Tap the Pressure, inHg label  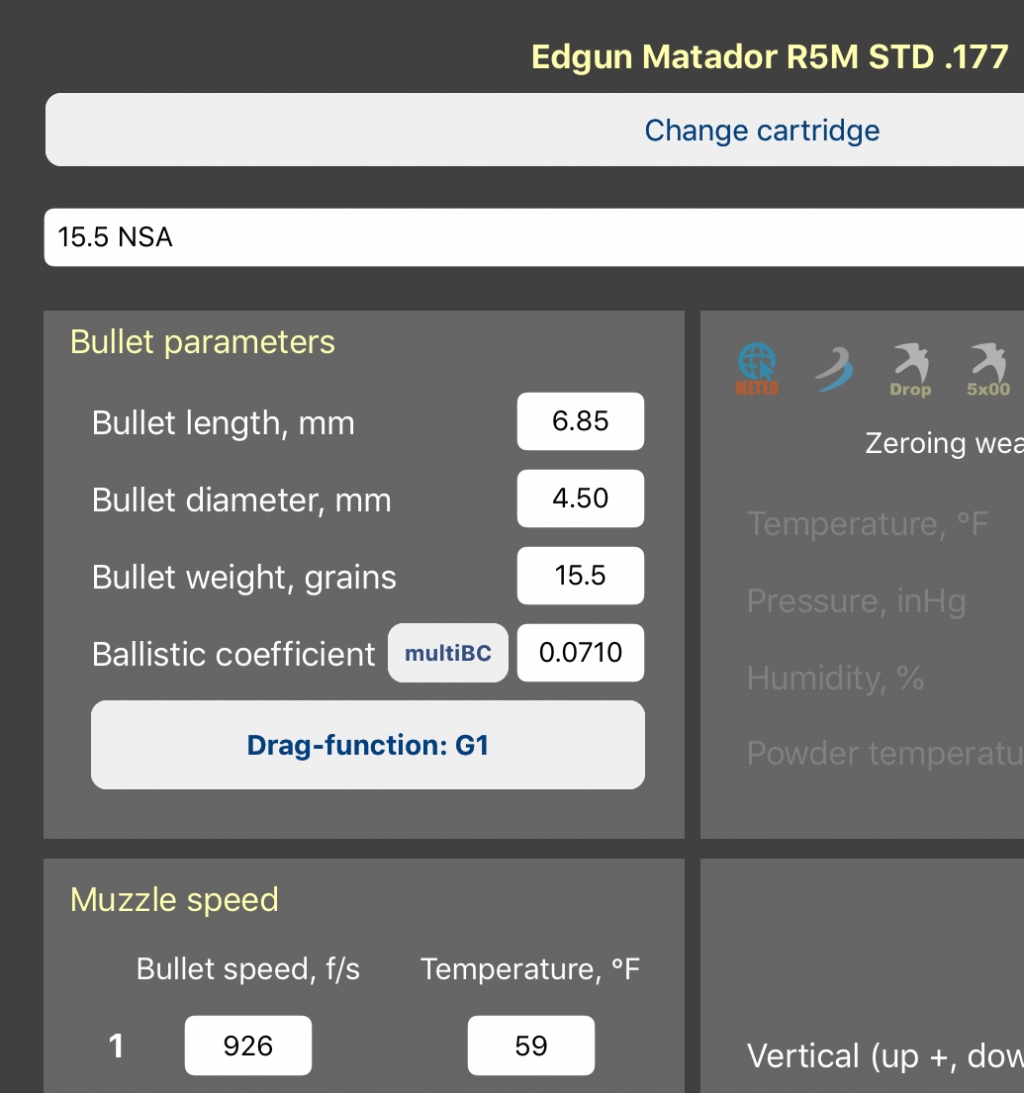(x=856, y=601)
